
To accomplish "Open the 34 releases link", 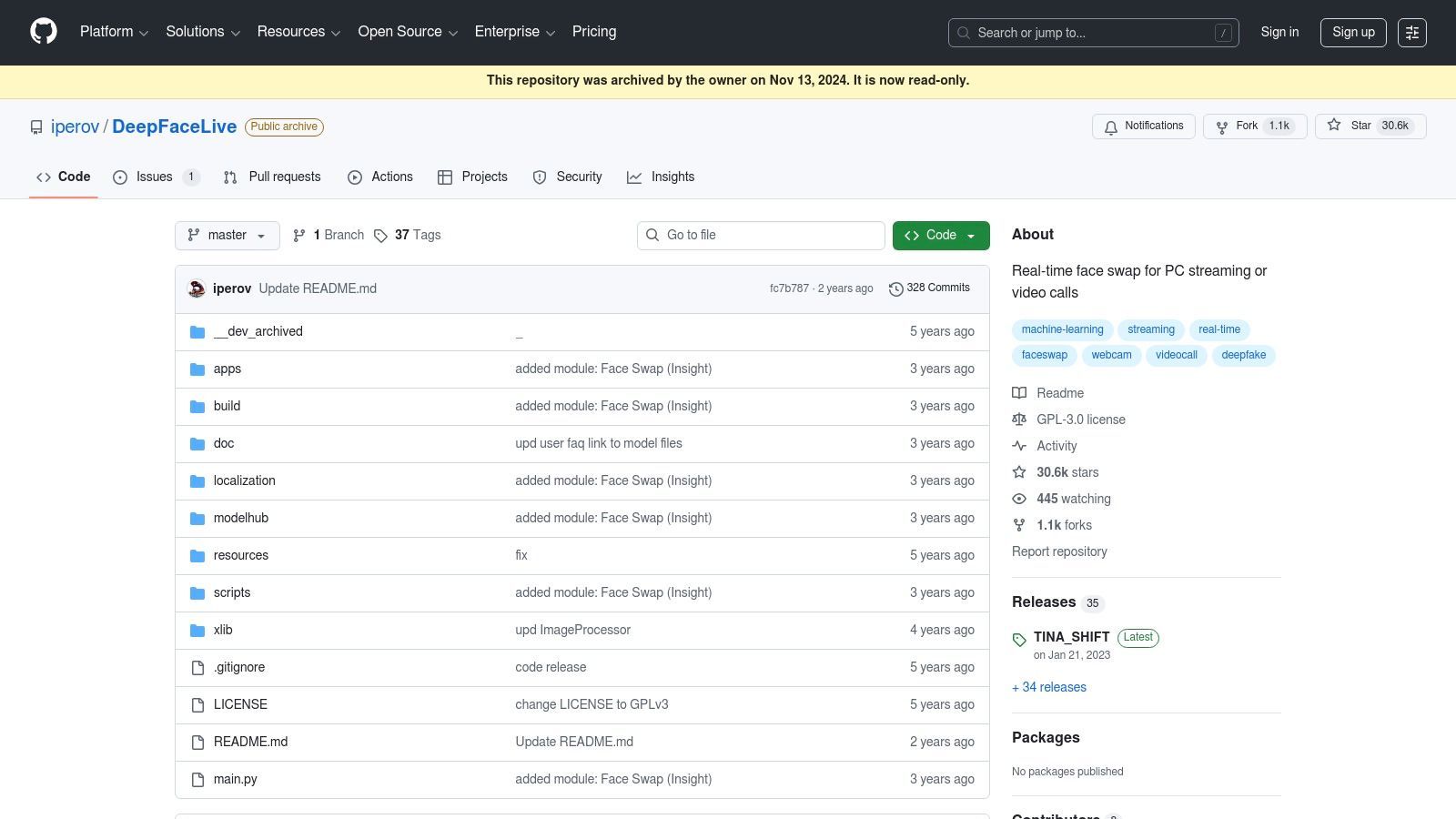I will (x=1048, y=687).
